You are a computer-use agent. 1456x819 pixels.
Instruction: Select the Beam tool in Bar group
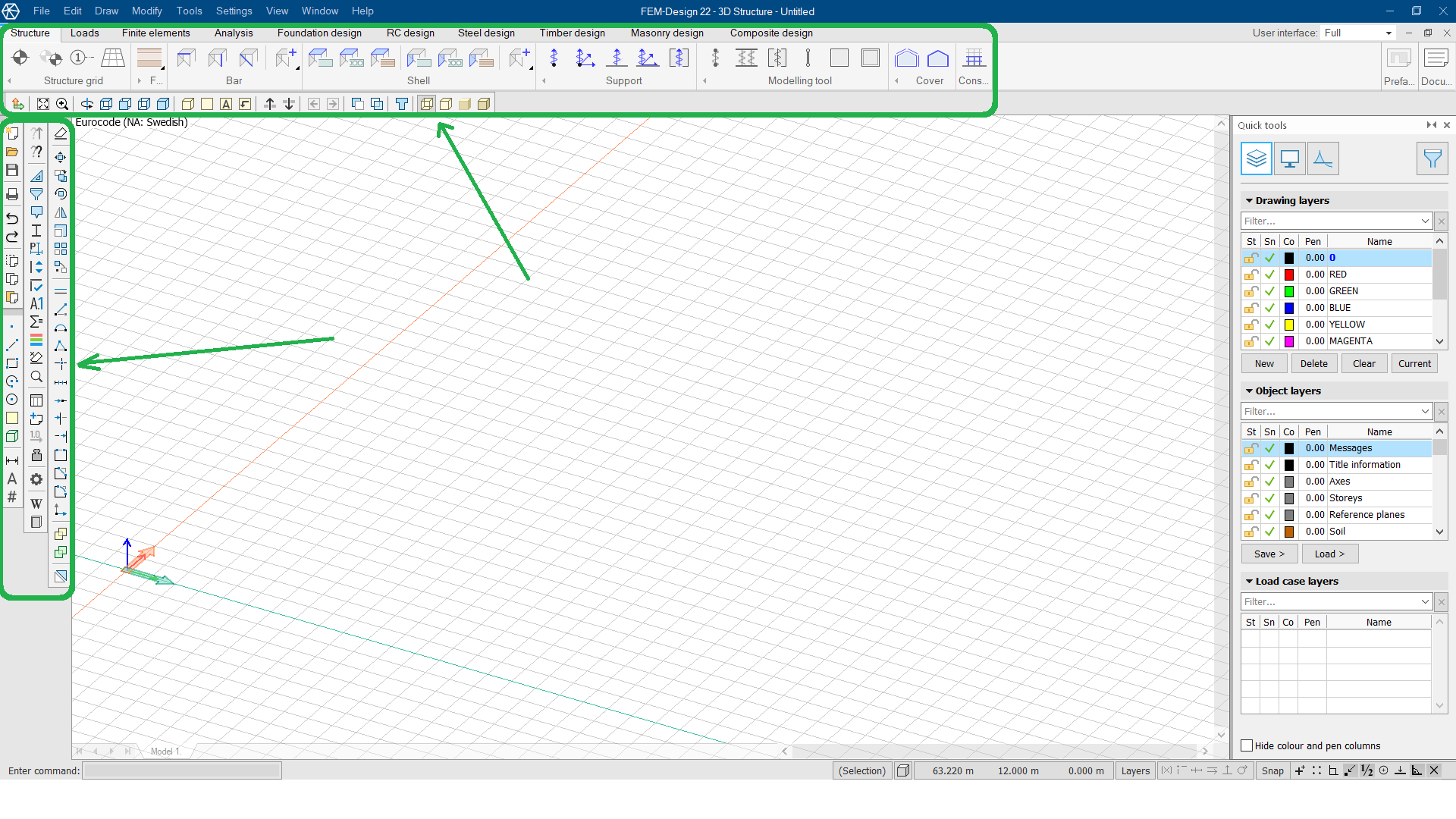coord(186,58)
